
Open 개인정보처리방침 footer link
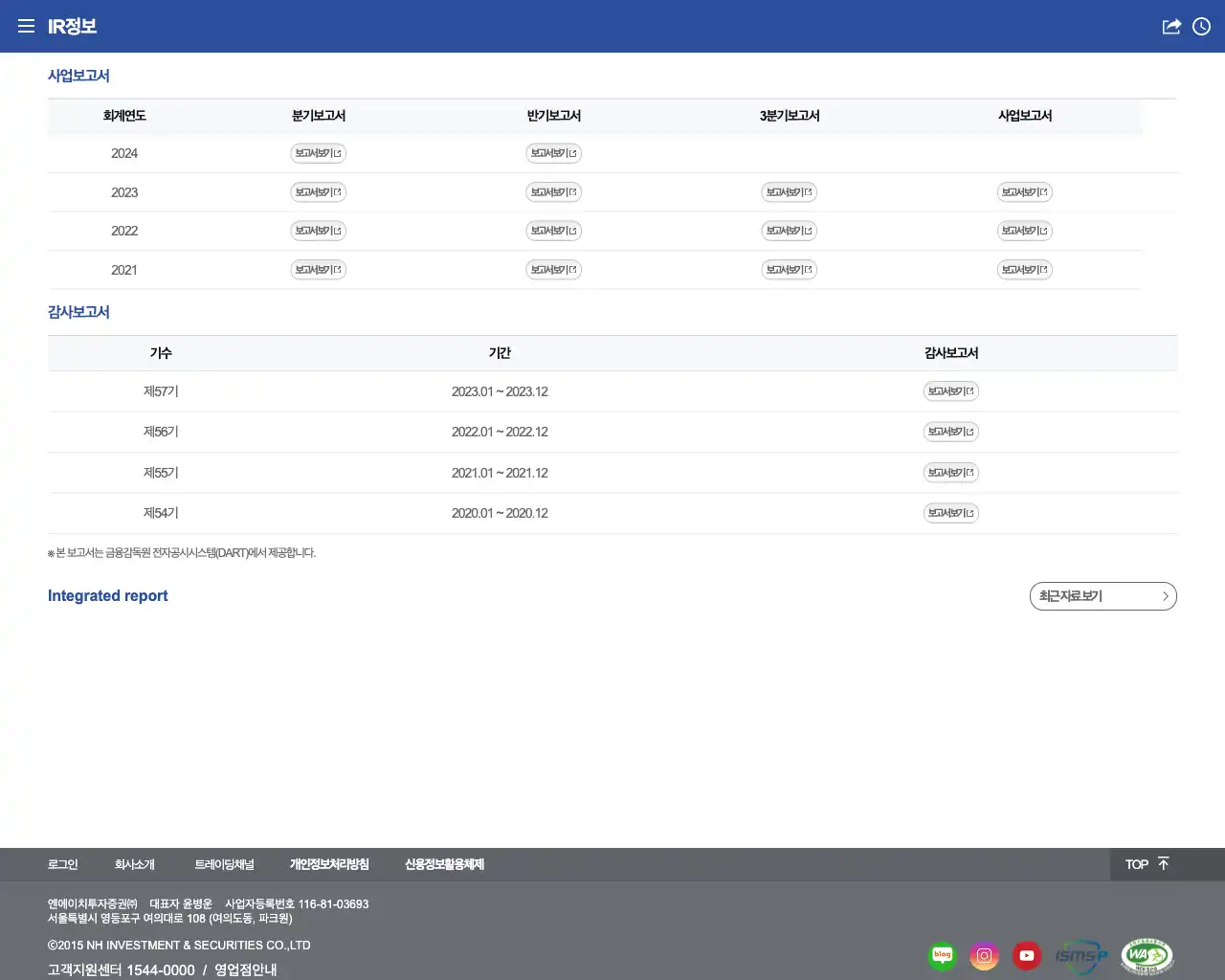tap(329, 864)
